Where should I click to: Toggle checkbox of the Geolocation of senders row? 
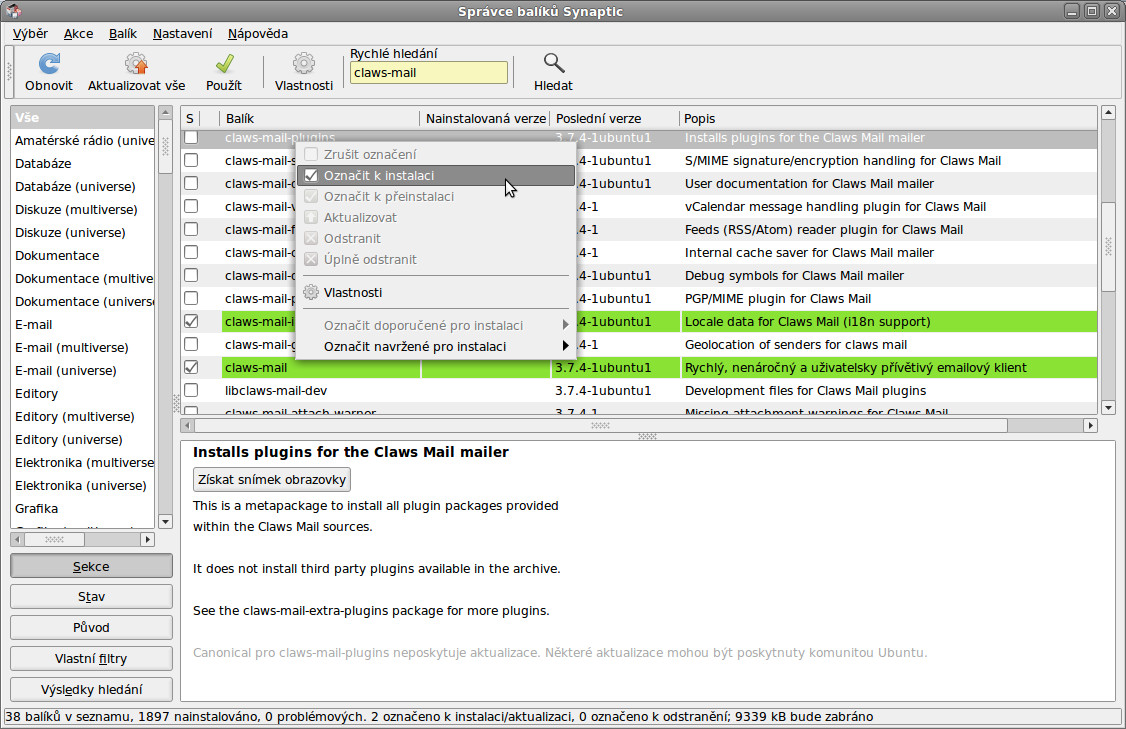tap(191, 344)
